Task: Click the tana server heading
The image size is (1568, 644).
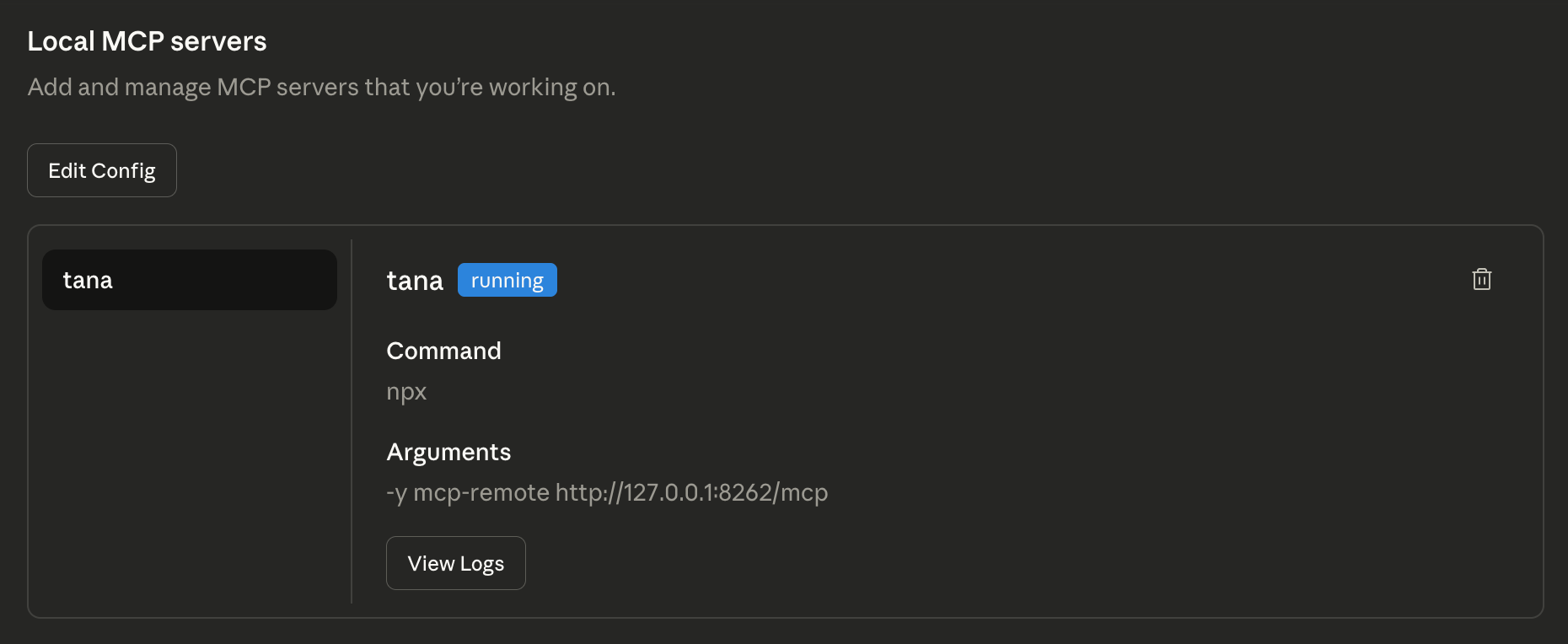Action: tap(415, 281)
